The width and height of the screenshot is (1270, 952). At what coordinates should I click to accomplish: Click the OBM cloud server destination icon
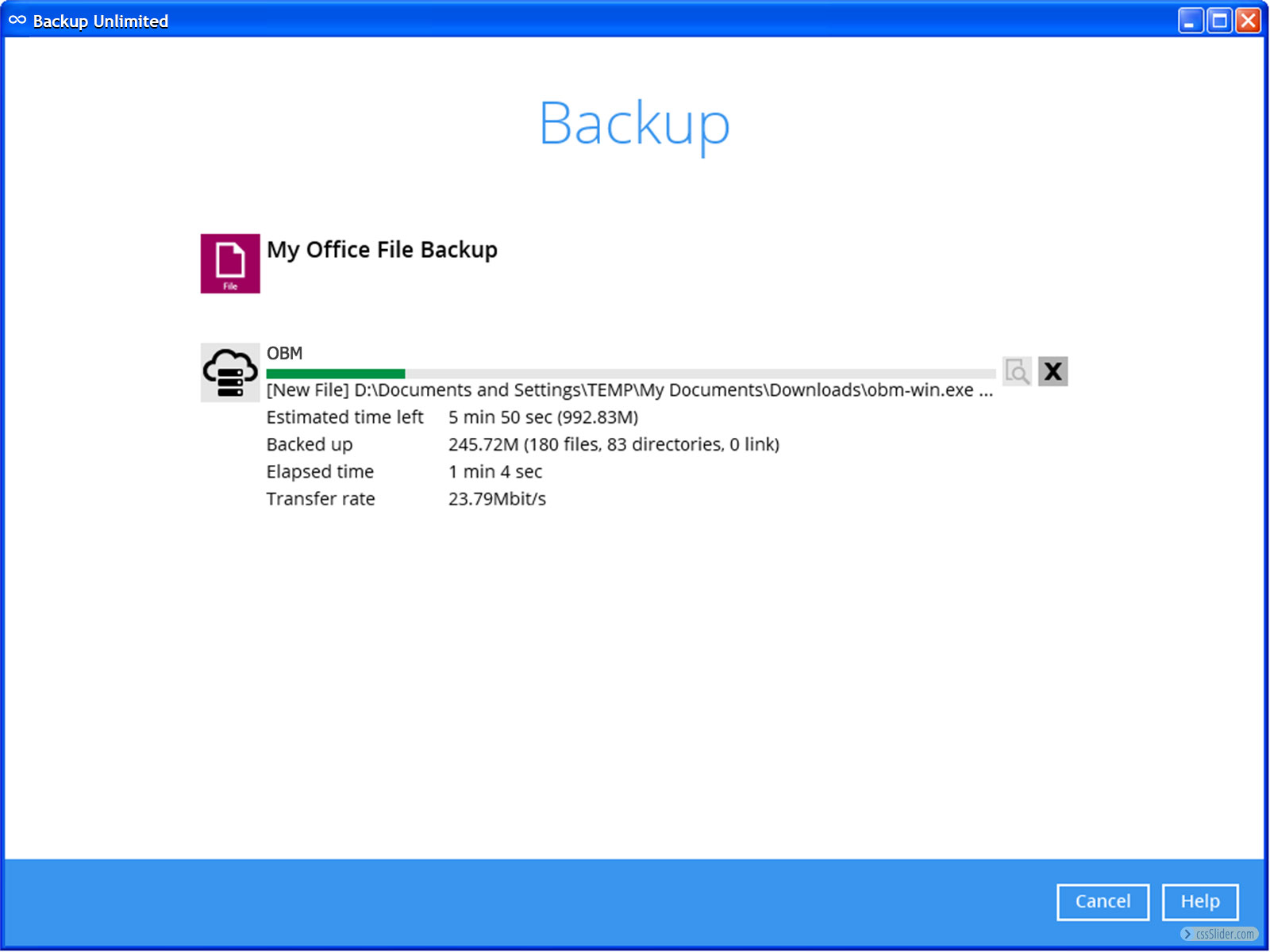(230, 372)
